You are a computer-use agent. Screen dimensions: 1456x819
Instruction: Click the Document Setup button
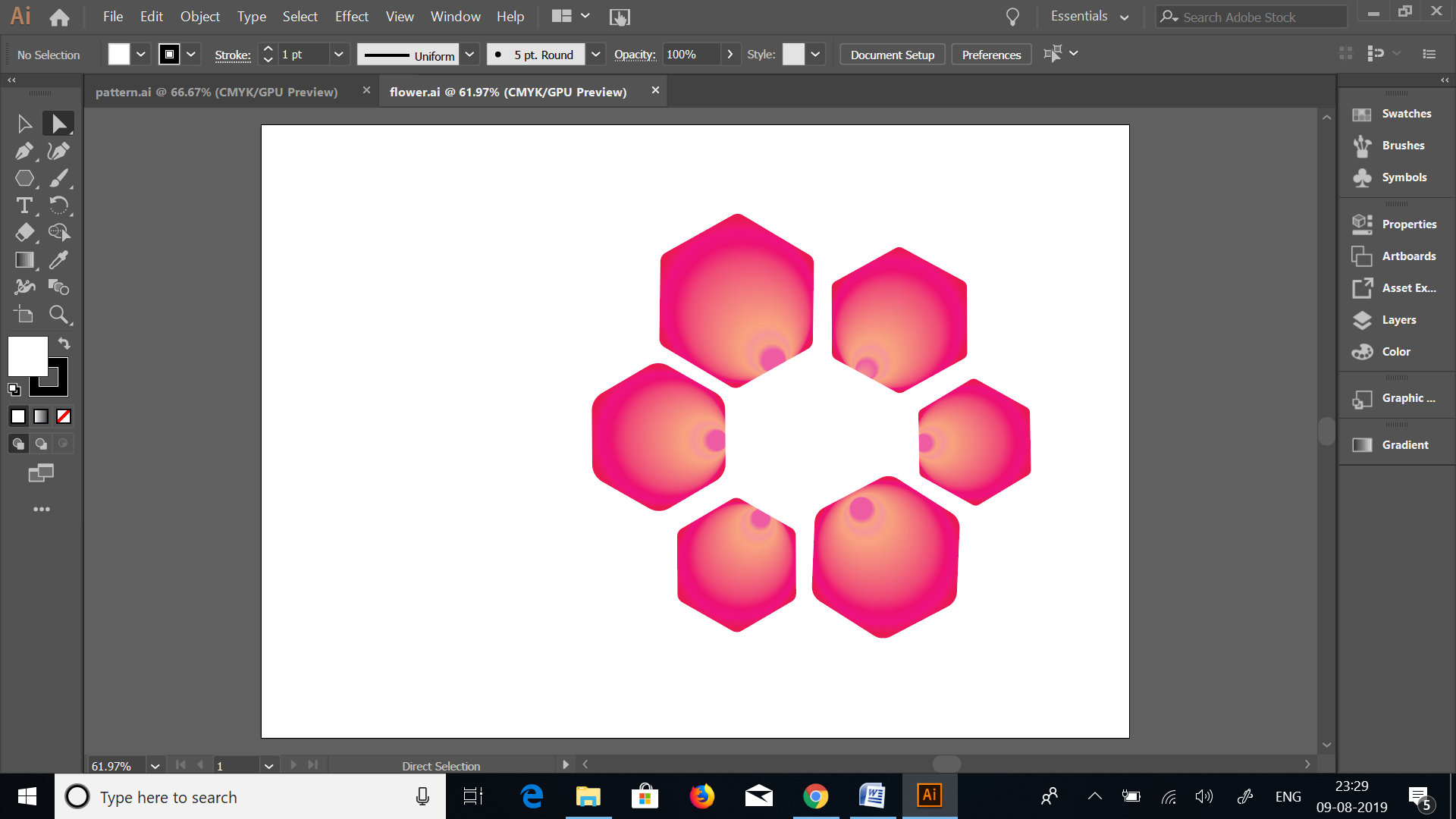tap(893, 55)
